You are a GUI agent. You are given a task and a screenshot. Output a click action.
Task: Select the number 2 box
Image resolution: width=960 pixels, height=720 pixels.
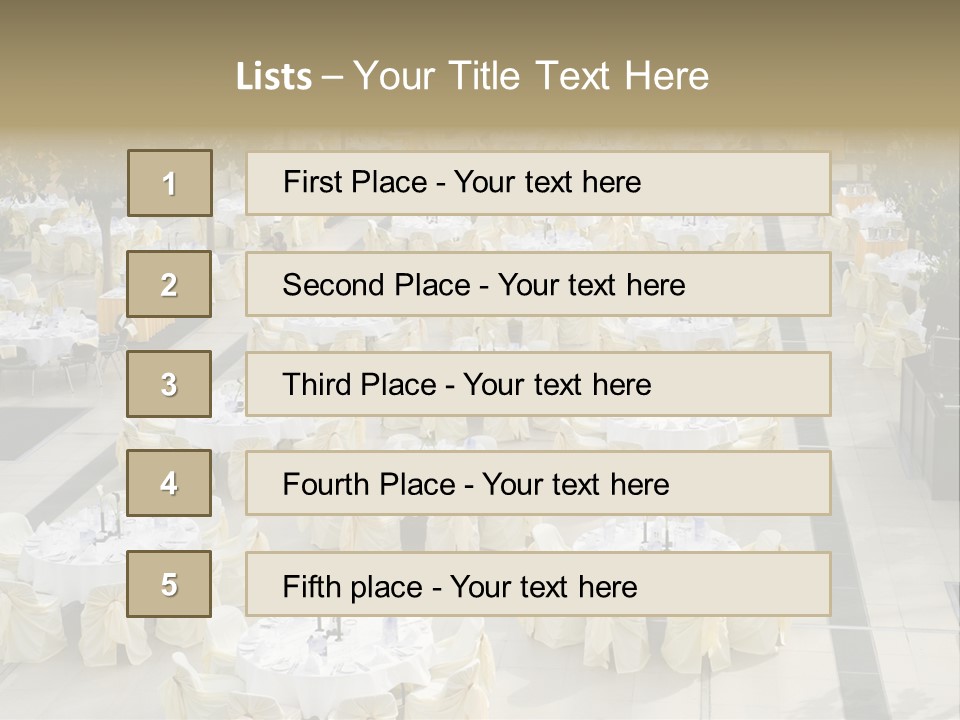tap(170, 284)
